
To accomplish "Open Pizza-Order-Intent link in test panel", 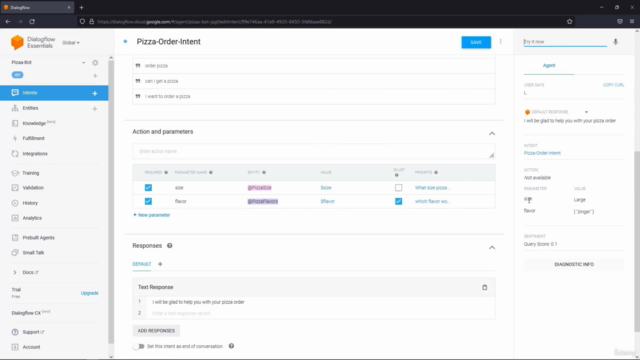I will click(x=542, y=153).
